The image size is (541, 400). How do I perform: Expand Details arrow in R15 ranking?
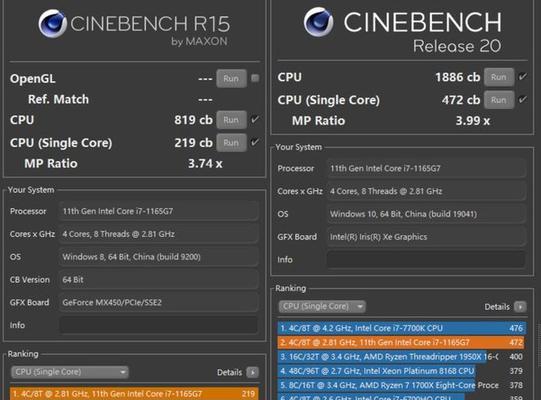[x=253, y=372]
